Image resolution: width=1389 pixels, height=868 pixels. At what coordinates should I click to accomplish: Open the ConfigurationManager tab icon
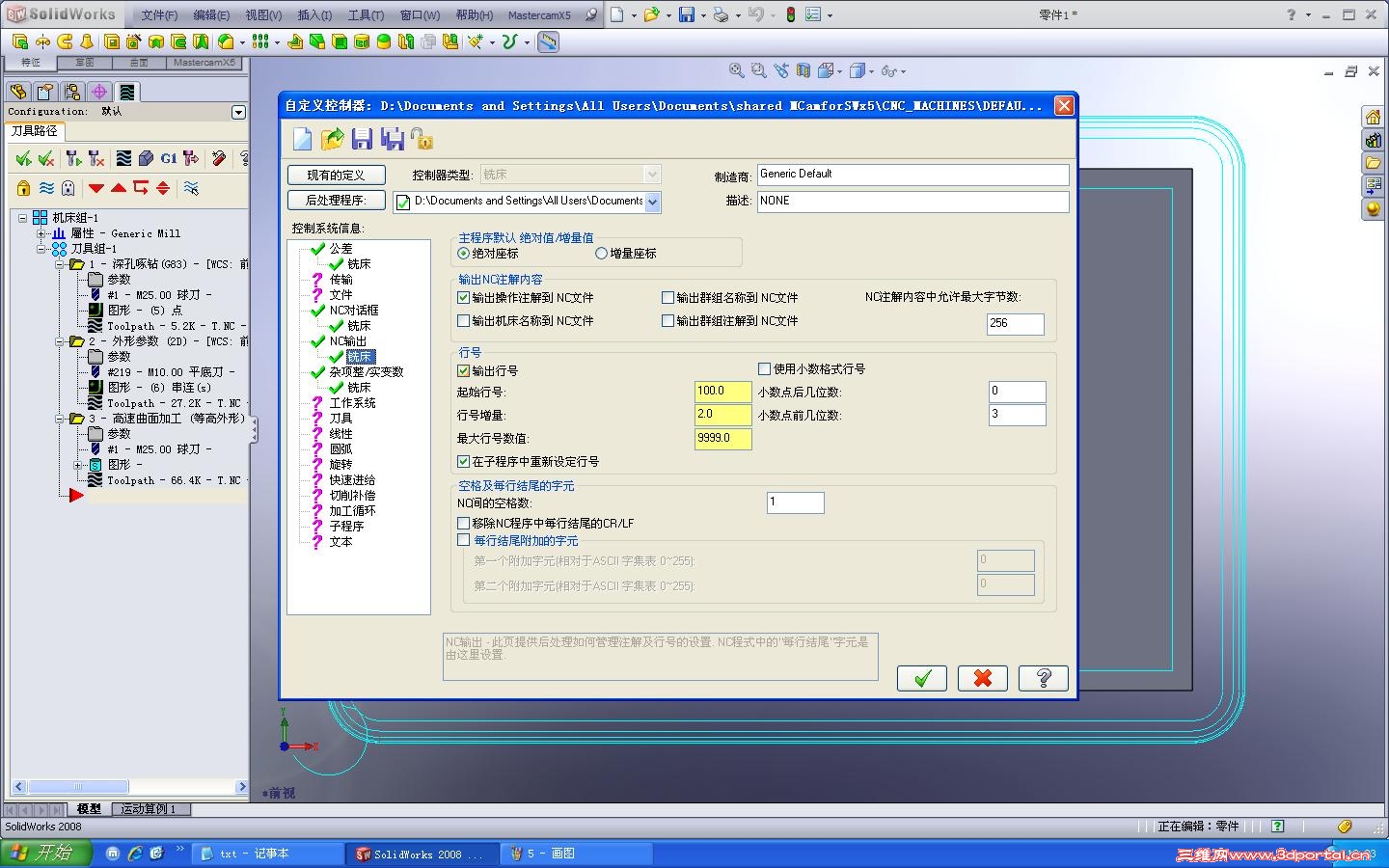tap(72, 92)
